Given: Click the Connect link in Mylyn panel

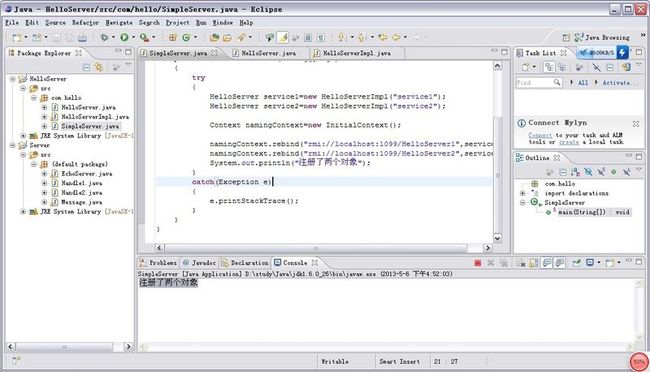Looking at the screenshot, I should pyautogui.click(x=540, y=135).
